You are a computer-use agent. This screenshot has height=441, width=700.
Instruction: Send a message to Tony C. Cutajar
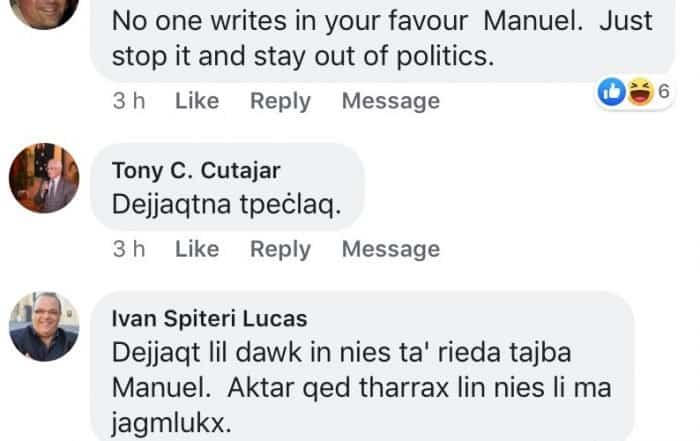390,249
